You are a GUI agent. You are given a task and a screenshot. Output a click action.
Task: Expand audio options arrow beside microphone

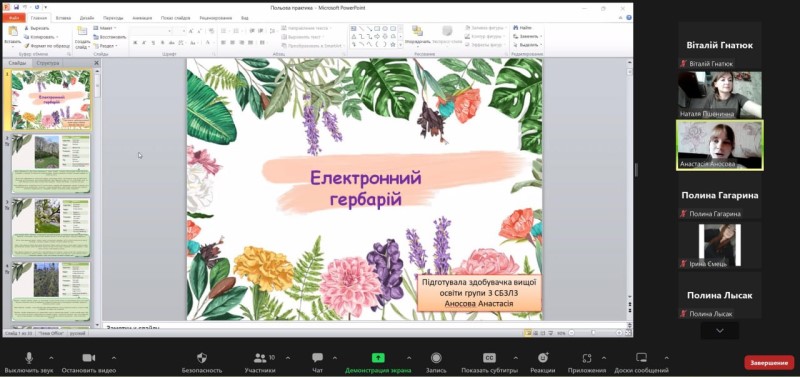(x=51, y=358)
